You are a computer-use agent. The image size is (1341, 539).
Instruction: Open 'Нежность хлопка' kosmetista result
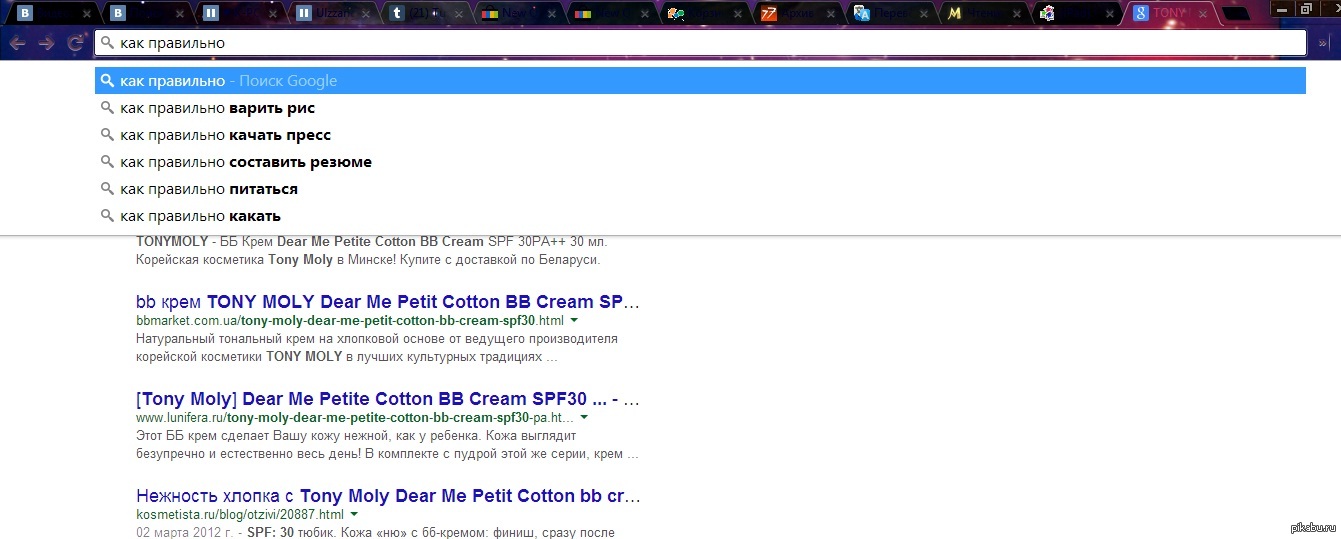click(387, 495)
